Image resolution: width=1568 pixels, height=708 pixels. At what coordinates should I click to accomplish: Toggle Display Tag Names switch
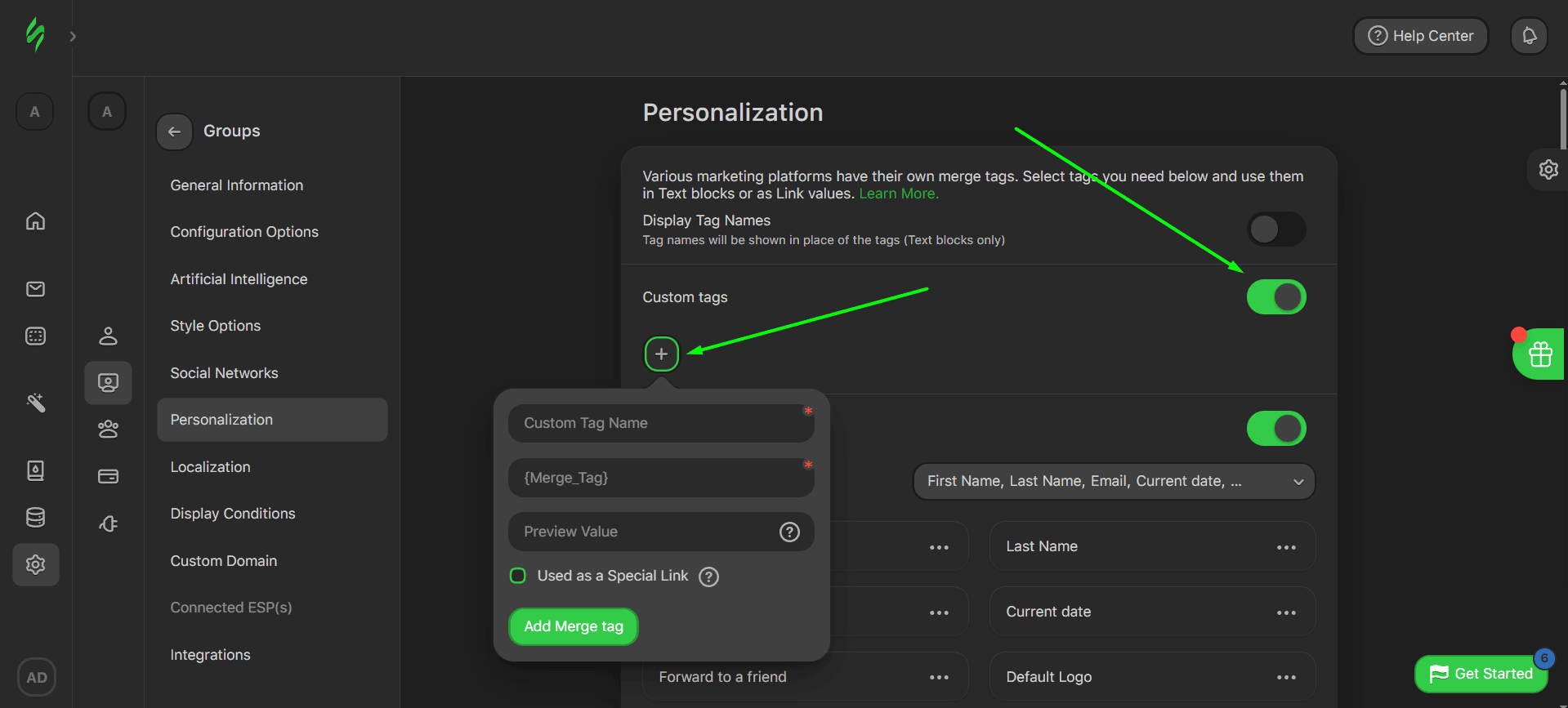pos(1276,229)
